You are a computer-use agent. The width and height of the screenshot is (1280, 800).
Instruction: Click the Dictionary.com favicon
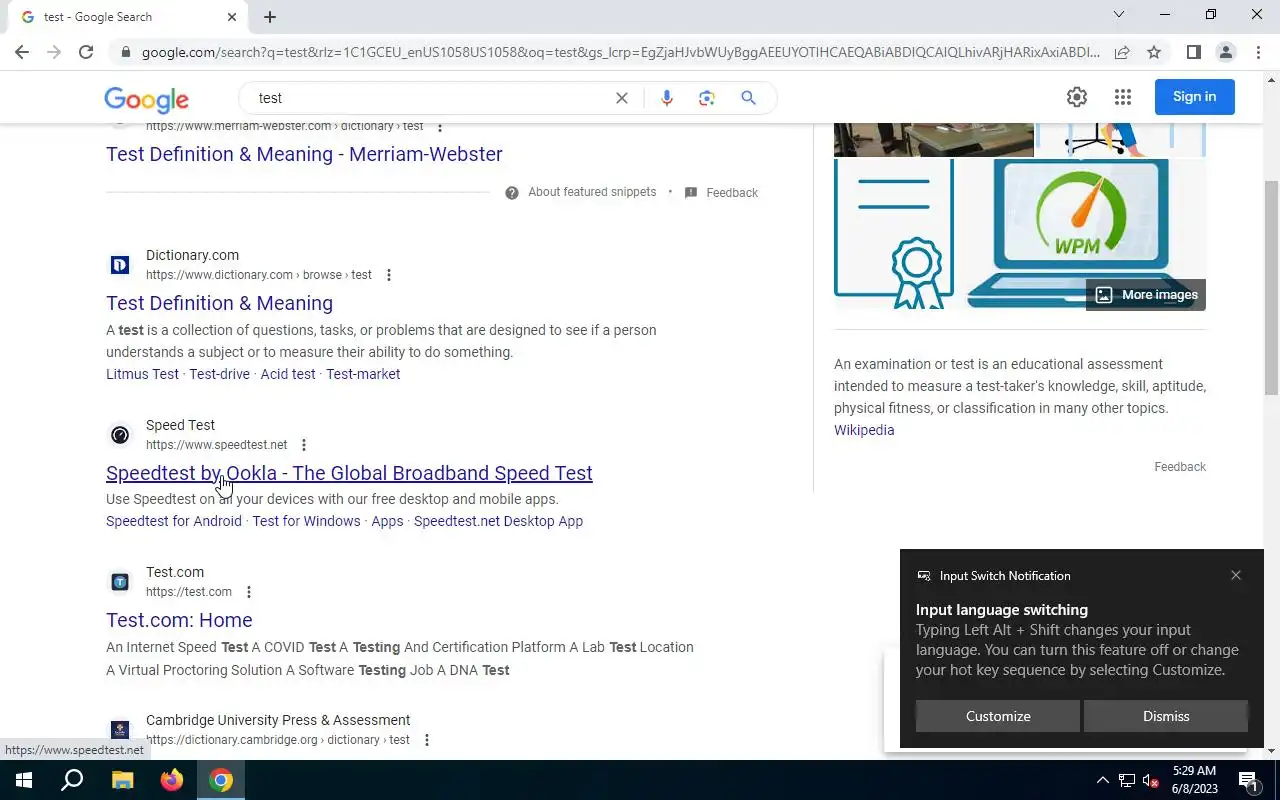click(120, 265)
